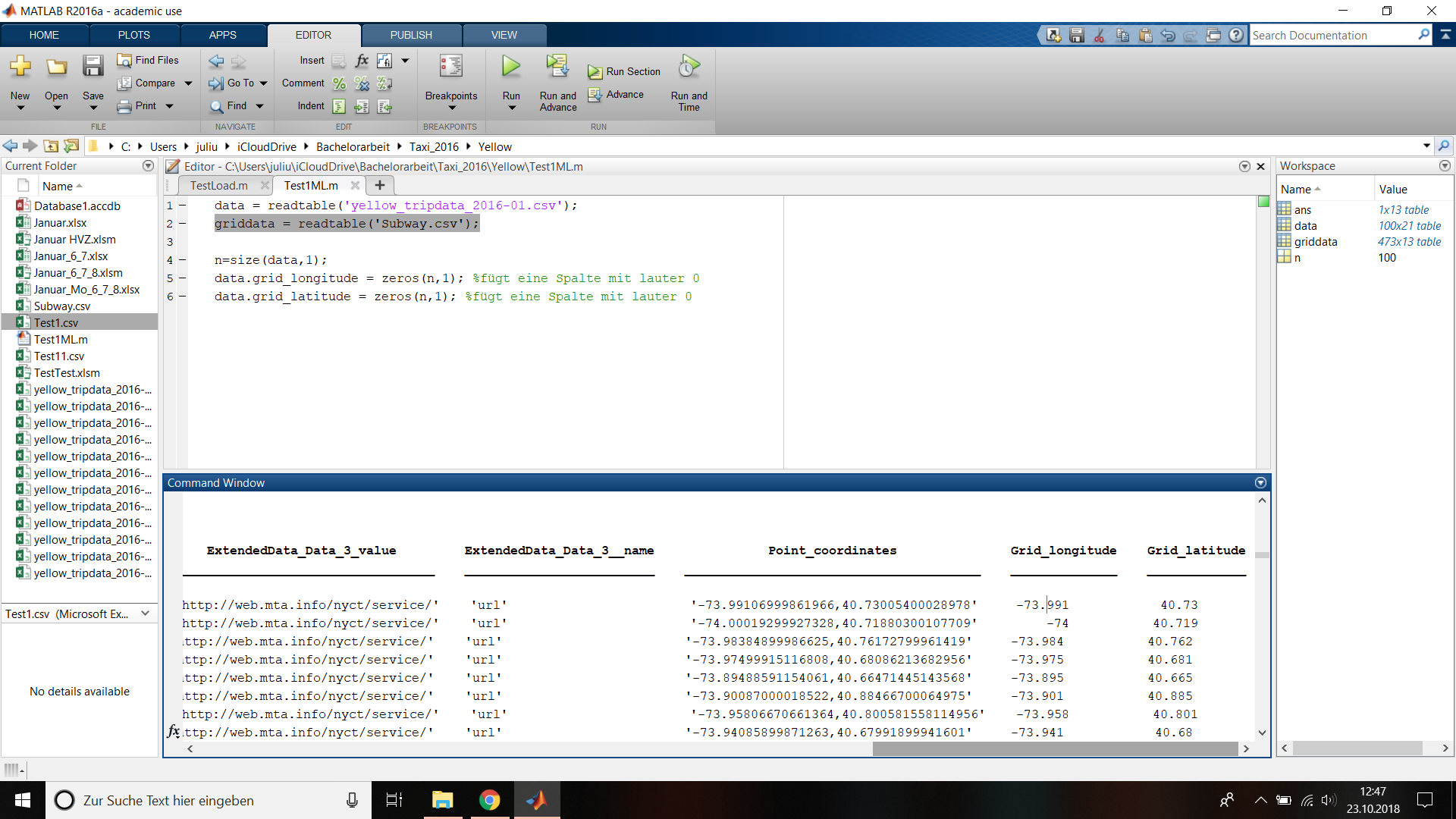This screenshot has height=819, width=1456.
Task: Click the Command Window horizontal scrollbar thumb
Action: pos(1054,748)
